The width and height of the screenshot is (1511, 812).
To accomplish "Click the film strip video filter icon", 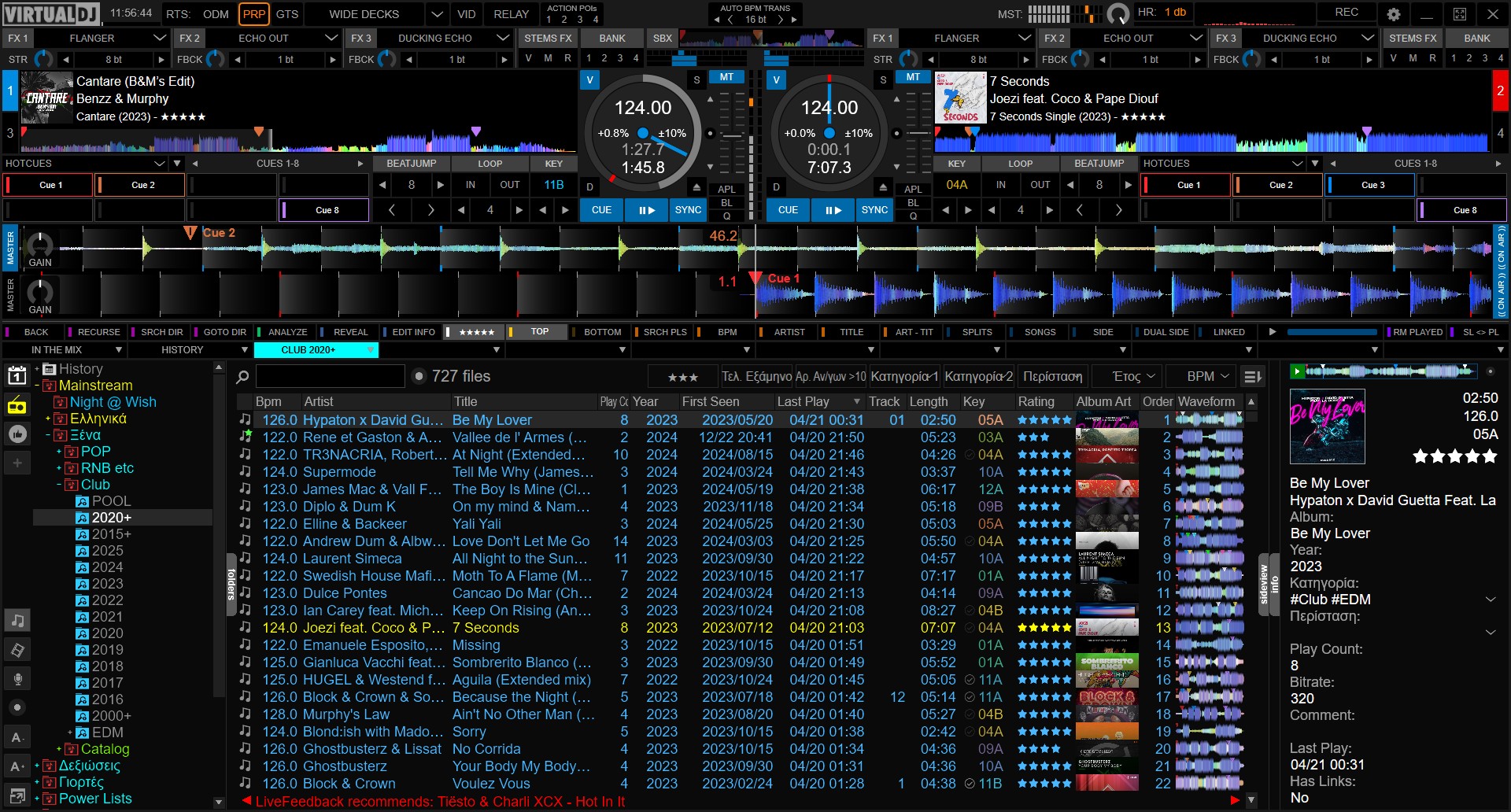I will pyautogui.click(x=17, y=650).
